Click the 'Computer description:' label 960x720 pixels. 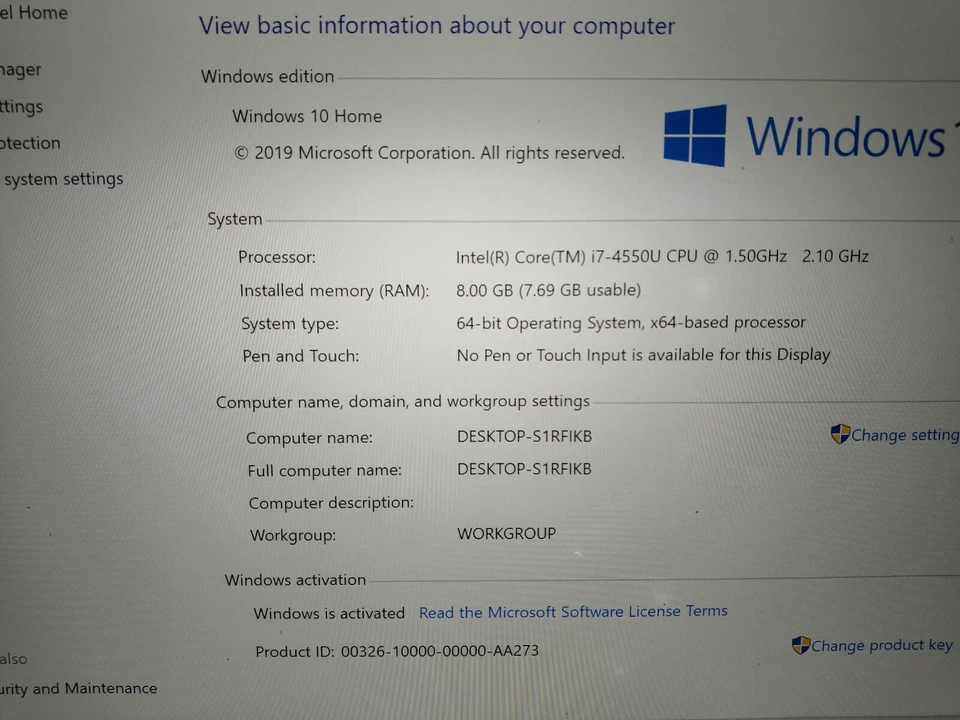tap(331, 503)
